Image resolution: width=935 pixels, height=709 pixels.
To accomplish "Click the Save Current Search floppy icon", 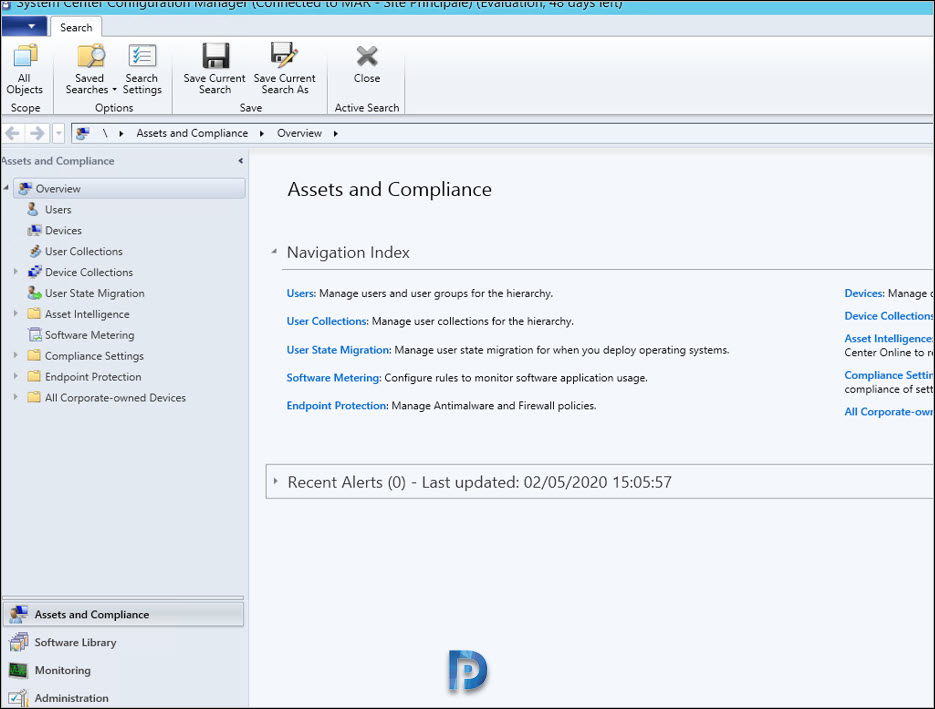I will point(215,56).
